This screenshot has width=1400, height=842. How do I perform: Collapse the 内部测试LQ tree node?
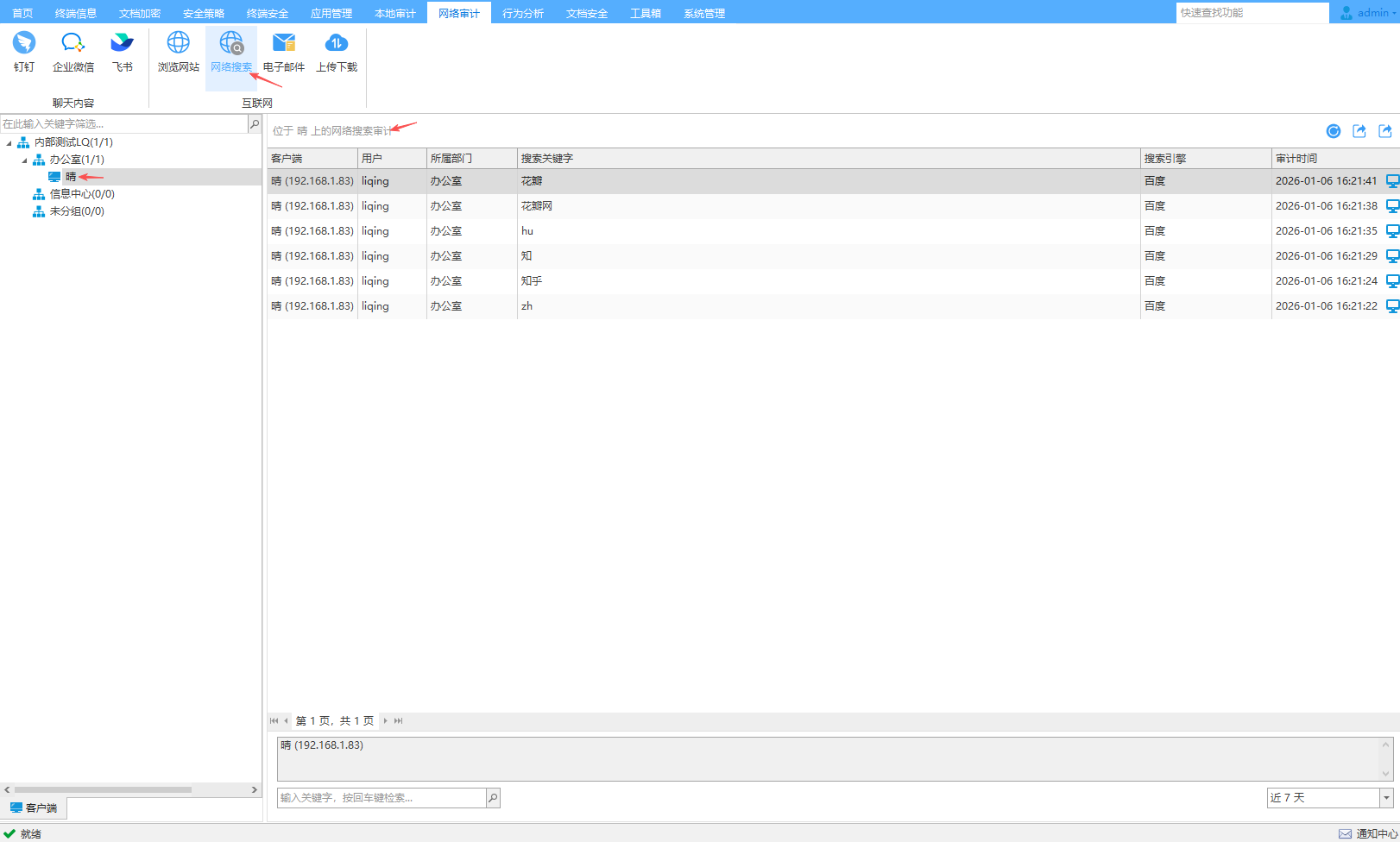(9, 143)
